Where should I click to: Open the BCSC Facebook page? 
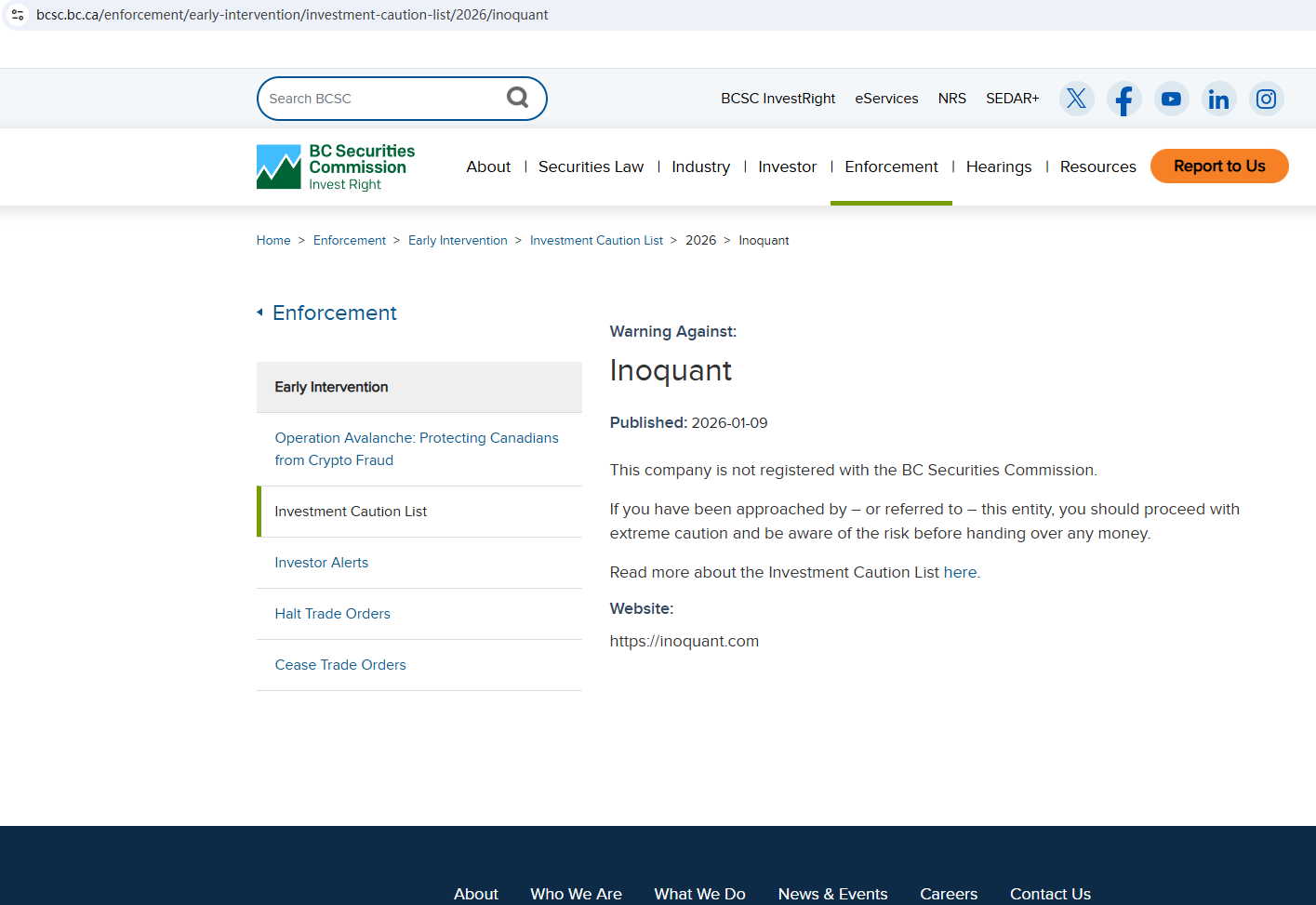(1123, 99)
